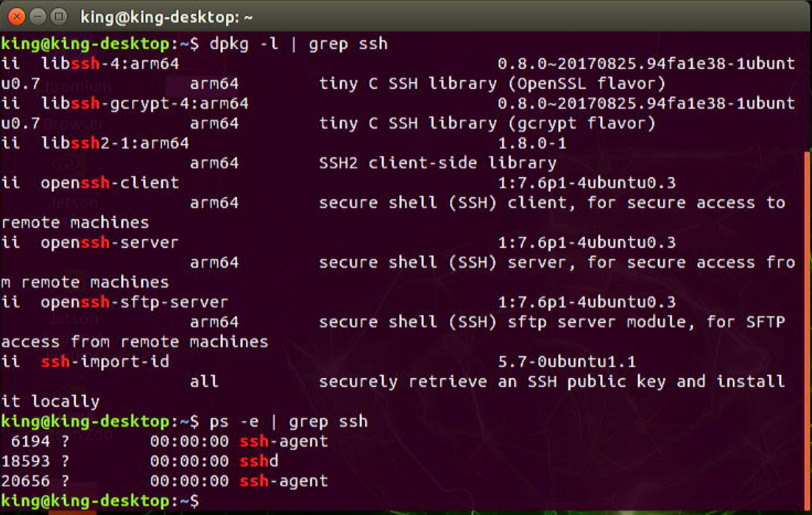This screenshot has height=515, width=812.
Task: Click the version '5.7-0ubuntu1.1'
Action: tap(567, 362)
